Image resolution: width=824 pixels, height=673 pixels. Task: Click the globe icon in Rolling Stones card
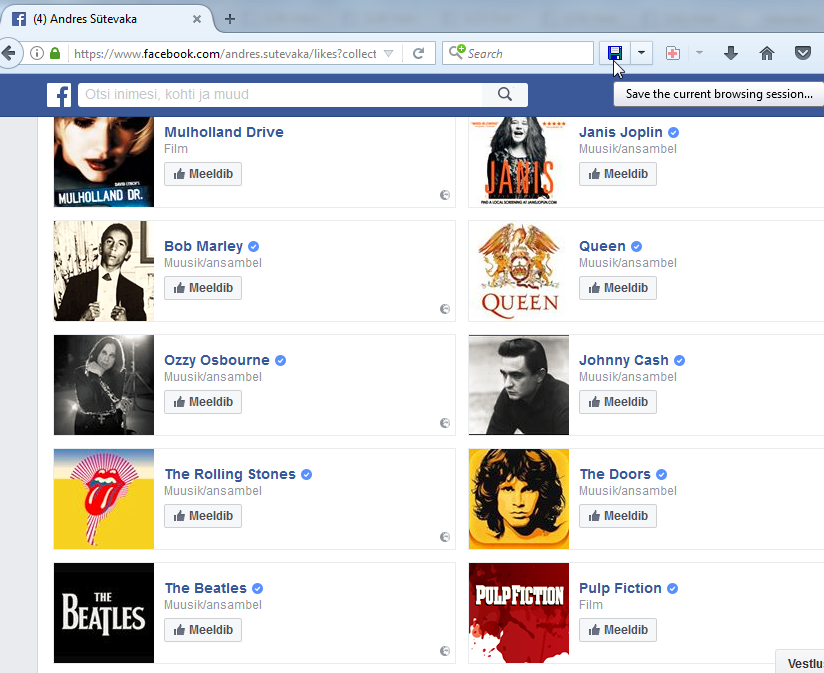click(x=445, y=537)
